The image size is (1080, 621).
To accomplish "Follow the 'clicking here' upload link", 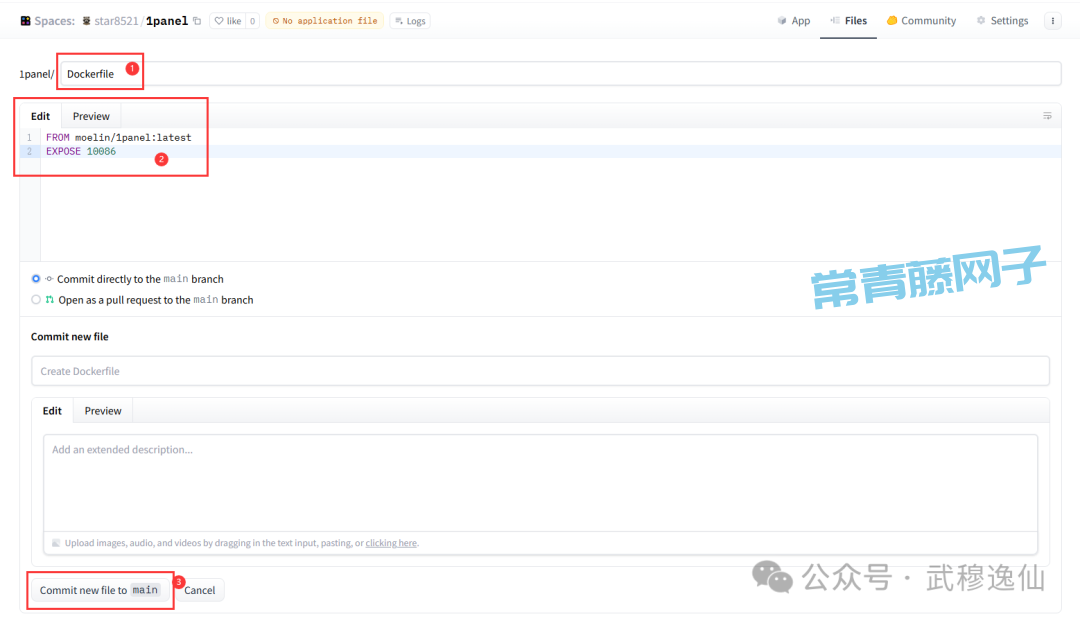I will pyautogui.click(x=391, y=543).
